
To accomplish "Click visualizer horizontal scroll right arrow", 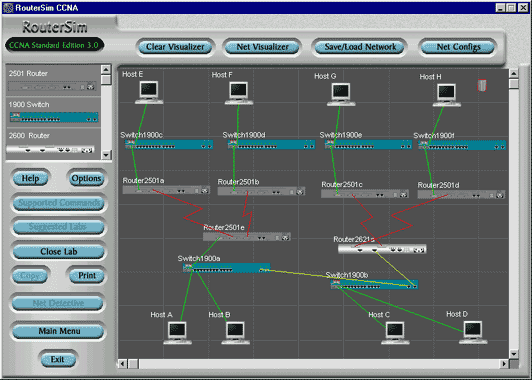I will [x=505, y=364].
